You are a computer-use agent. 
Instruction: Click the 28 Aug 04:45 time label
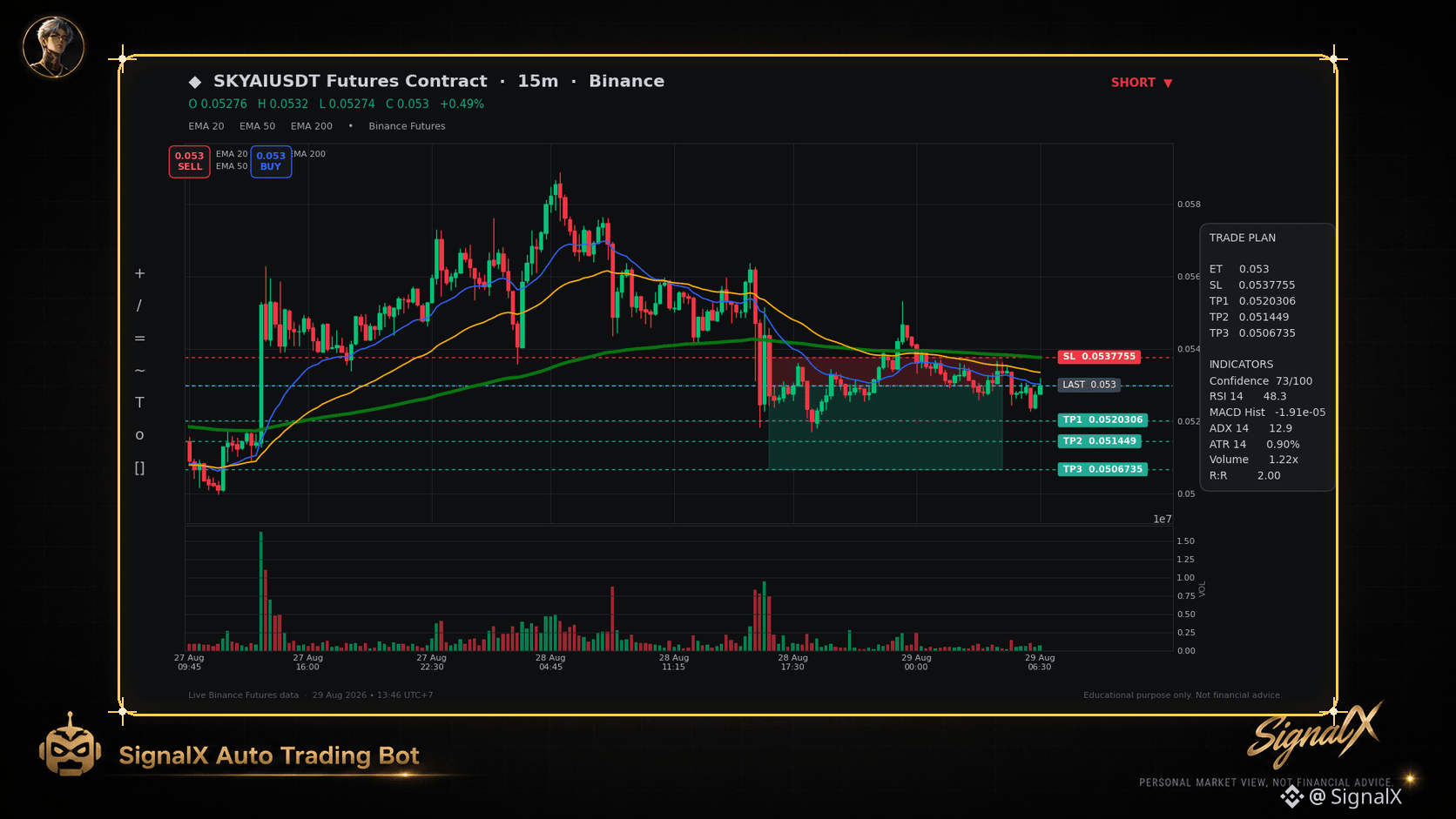click(550, 662)
